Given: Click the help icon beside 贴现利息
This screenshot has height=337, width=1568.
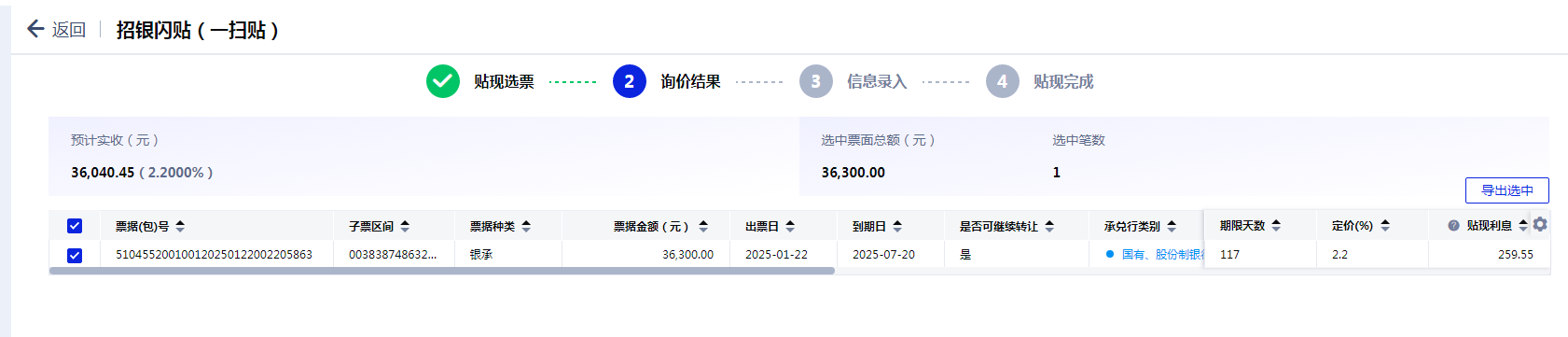Looking at the screenshot, I should point(1453,226).
